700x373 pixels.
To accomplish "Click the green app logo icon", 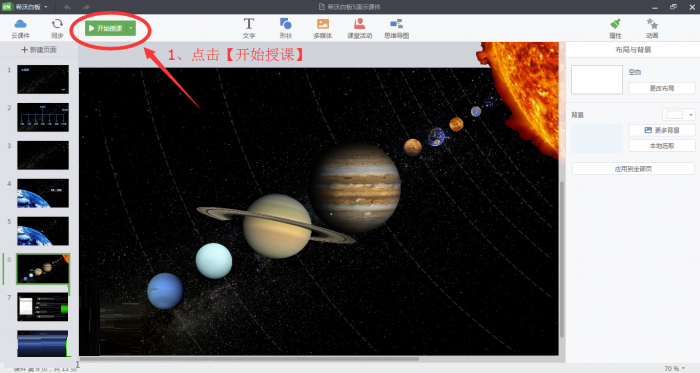I will (7, 7).
